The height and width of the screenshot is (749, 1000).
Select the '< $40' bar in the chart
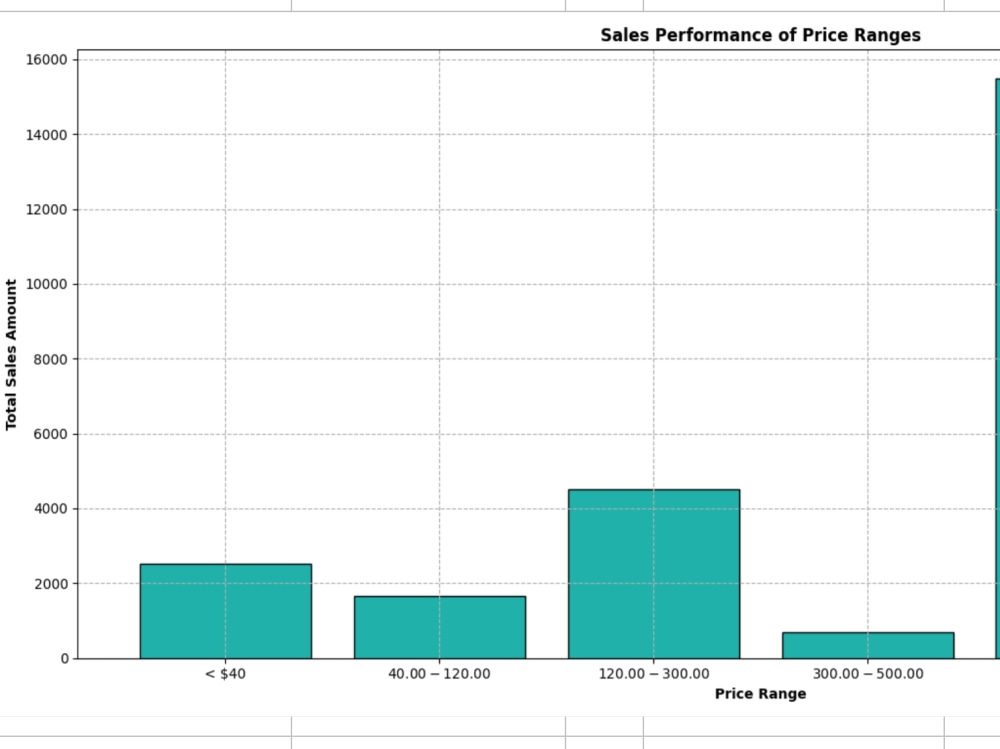(x=226, y=611)
